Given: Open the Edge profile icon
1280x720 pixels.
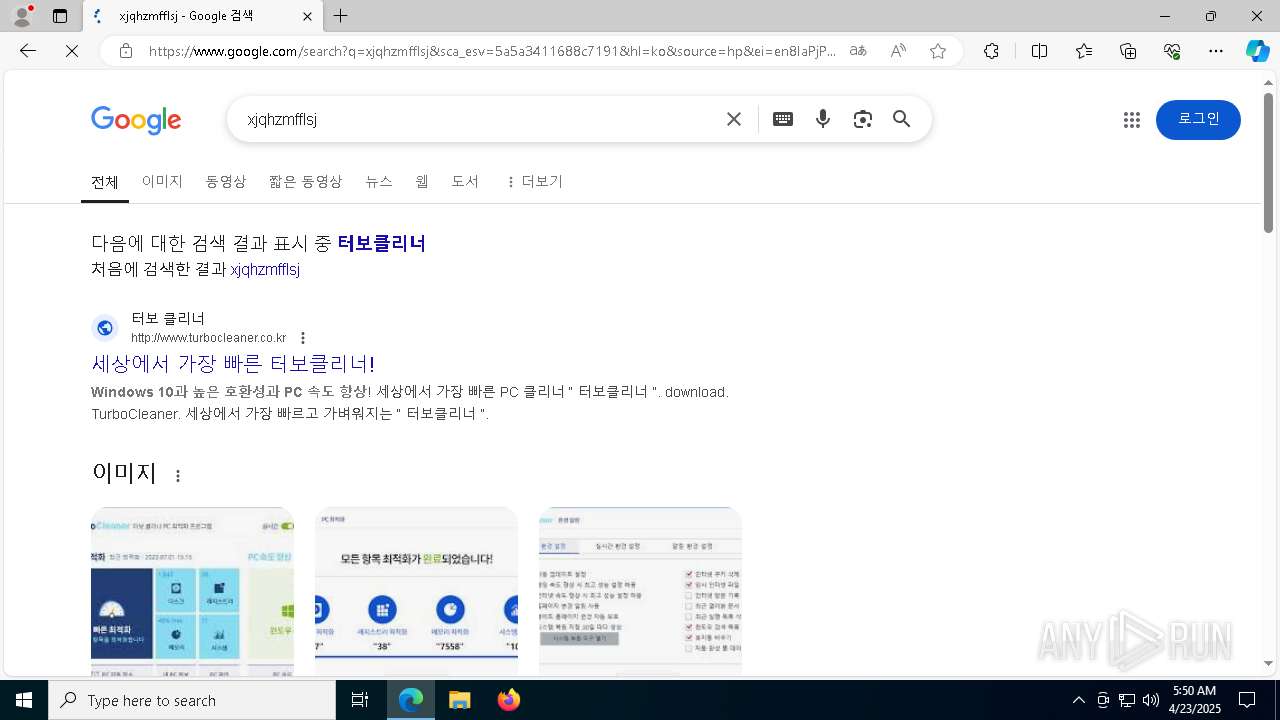Looking at the screenshot, I should (x=21, y=16).
